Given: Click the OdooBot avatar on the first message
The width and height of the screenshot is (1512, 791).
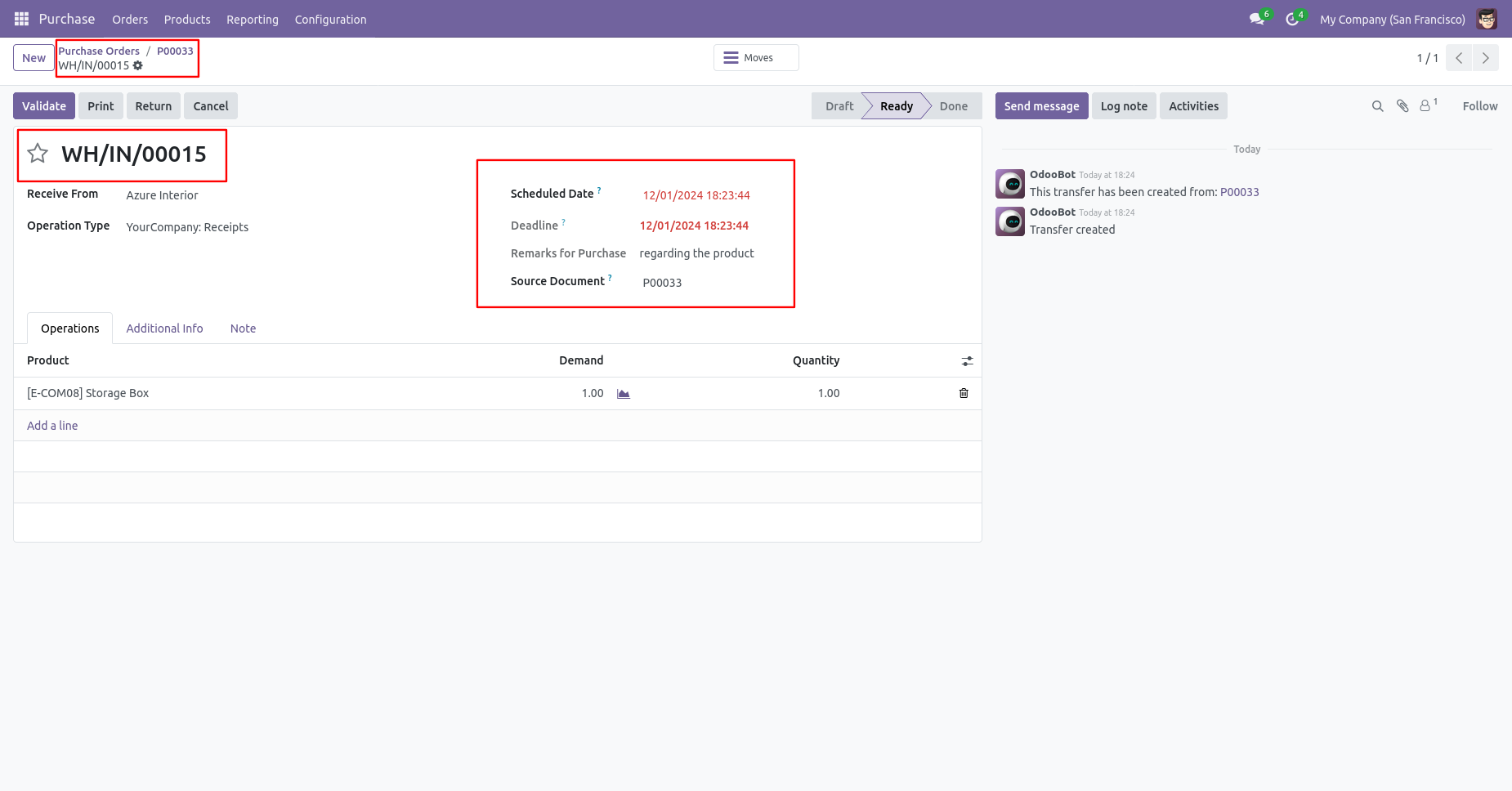Looking at the screenshot, I should click(1010, 184).
